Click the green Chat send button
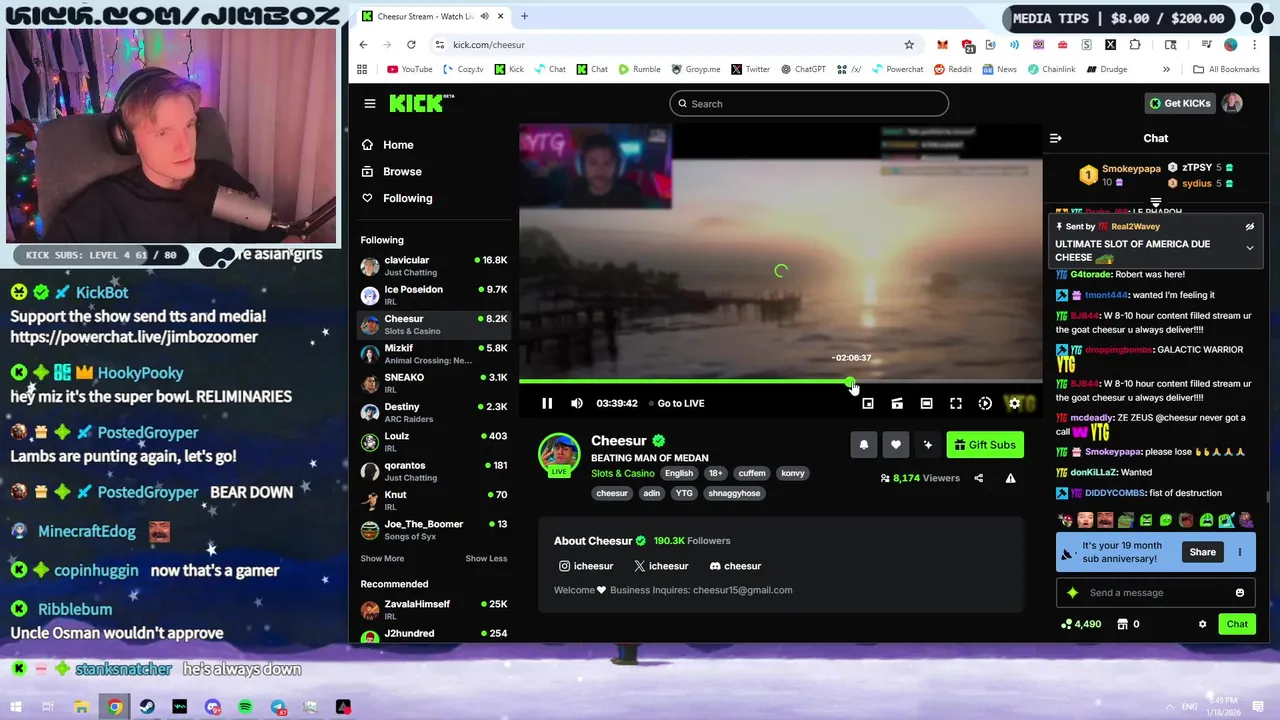This screenshot has height=720, width=1280. (x=1237, y=624)
